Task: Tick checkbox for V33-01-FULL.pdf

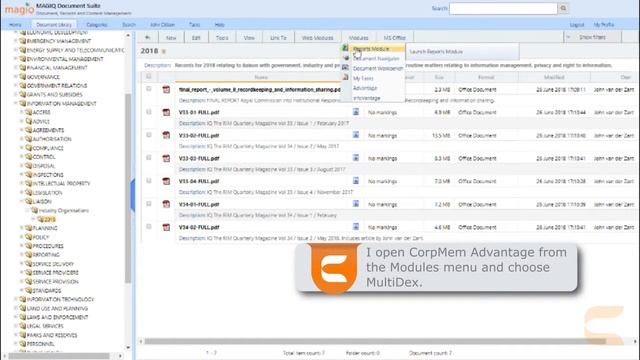Action: [x=149, y=111]
